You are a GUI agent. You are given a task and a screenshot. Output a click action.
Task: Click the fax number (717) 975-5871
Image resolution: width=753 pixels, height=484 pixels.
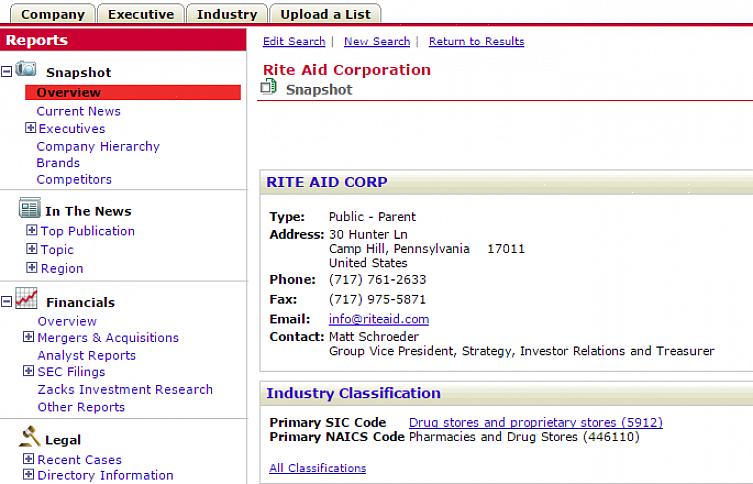tap(377, 300)
